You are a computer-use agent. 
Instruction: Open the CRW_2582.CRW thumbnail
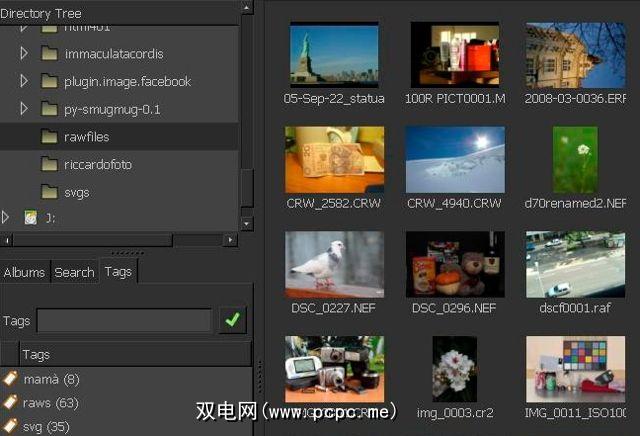point(334,159)
